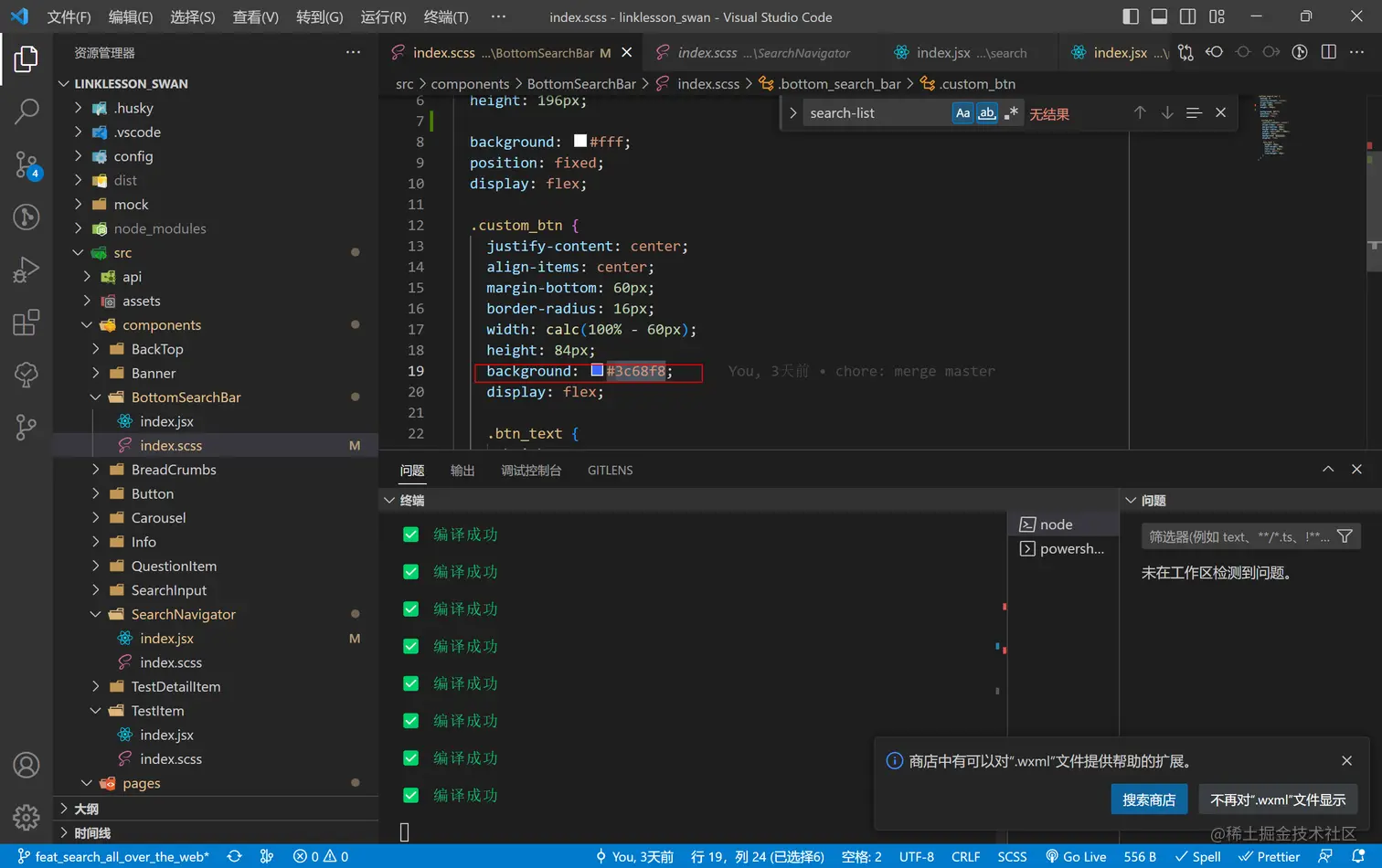Click the blue #3c68f8 color swatch
The width and height of the screenshot is (1382, 868).
[597, 371]
